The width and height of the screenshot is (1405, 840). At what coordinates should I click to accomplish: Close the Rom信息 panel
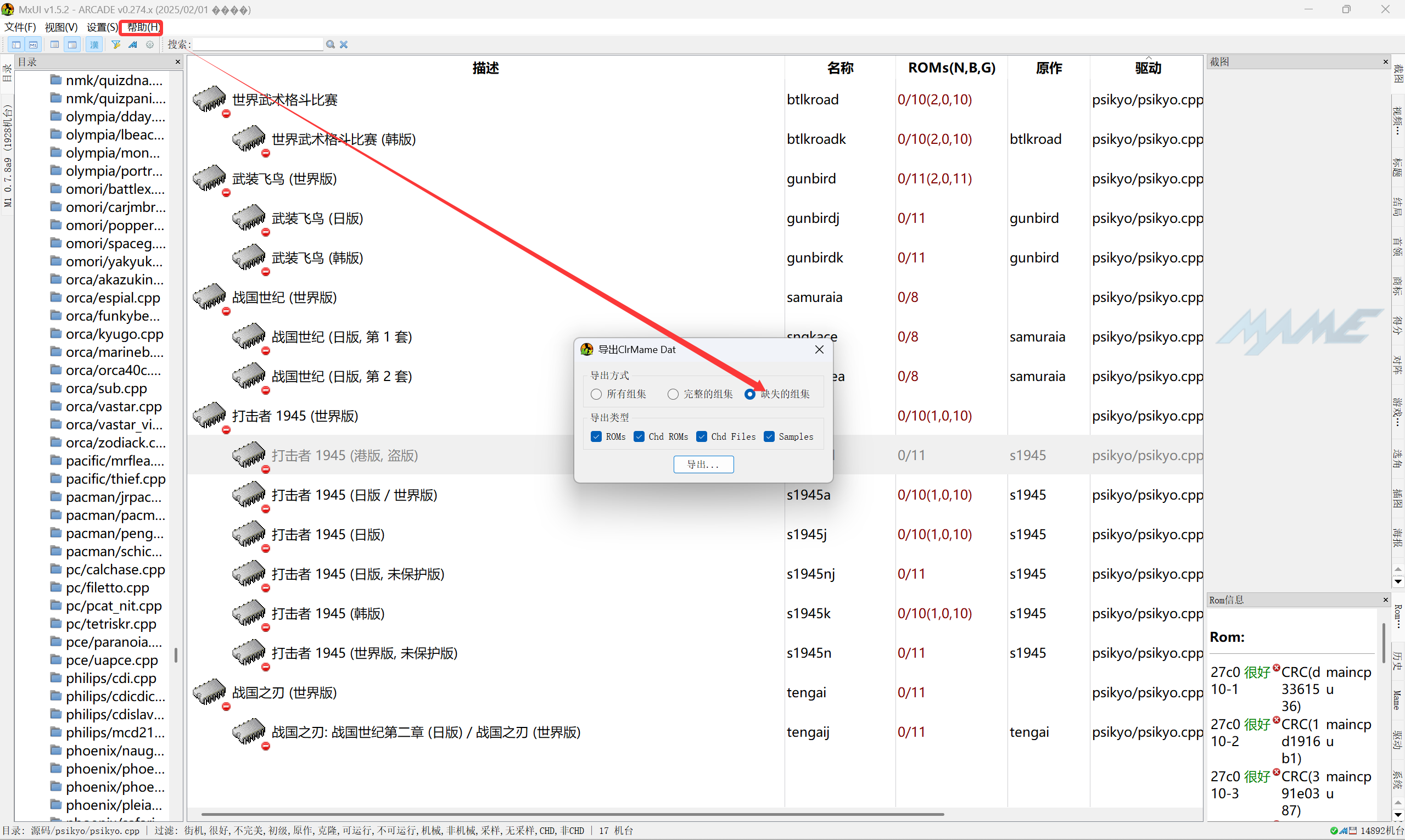[1385, 600]
